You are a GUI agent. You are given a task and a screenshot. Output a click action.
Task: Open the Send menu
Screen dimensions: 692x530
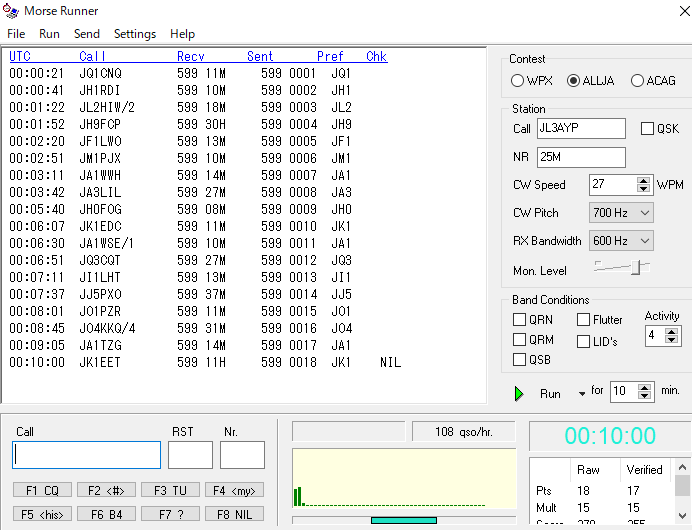[x=86, y=34]
